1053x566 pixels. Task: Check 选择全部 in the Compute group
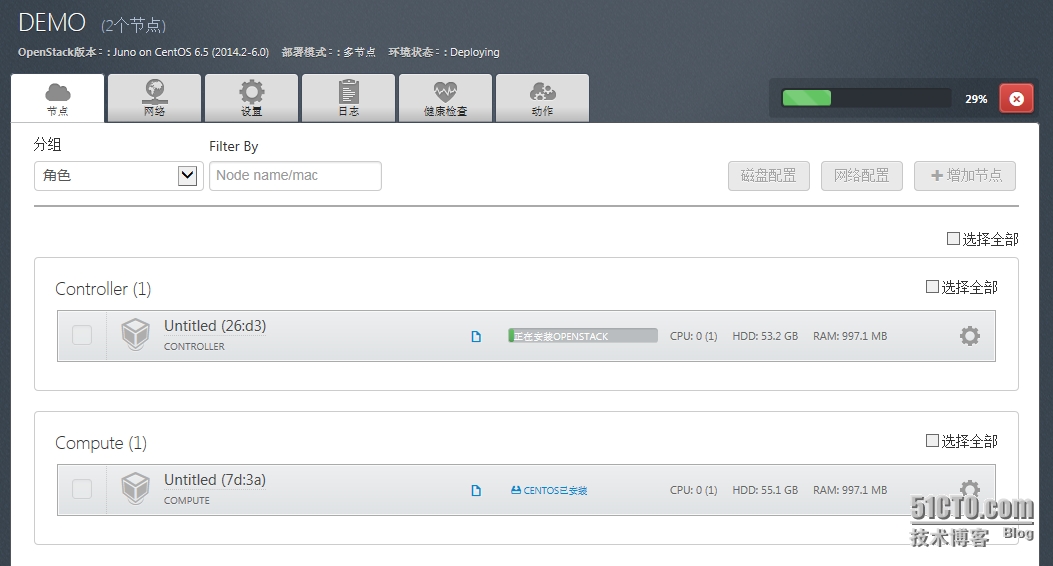point(932,440)
